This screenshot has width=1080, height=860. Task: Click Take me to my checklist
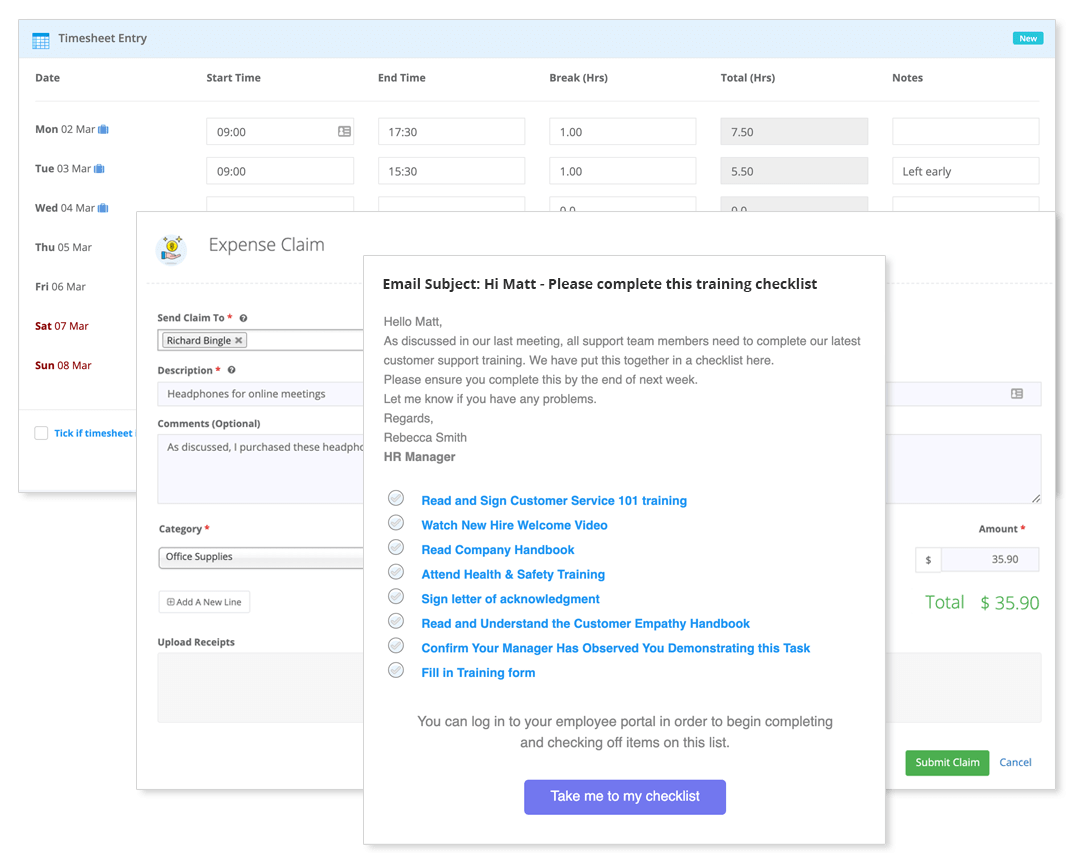click(624, 797)
